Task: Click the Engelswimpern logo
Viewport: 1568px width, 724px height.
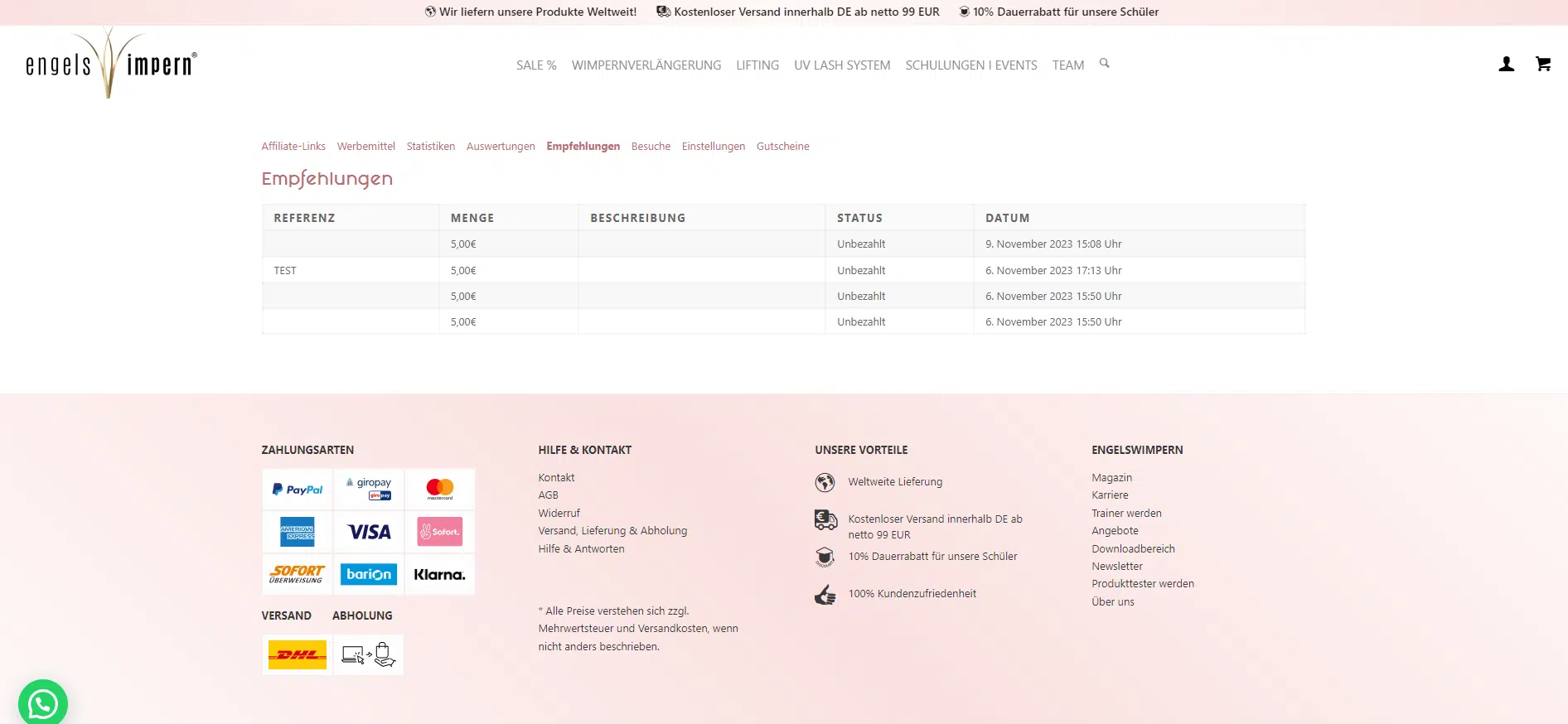Action: pyautogui.click(x=111, y=64)
